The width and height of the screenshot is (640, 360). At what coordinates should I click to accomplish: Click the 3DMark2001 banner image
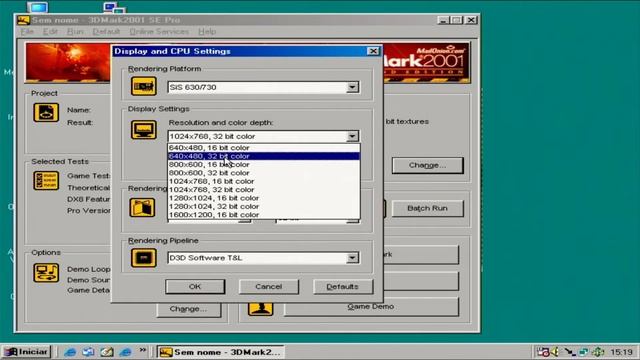(x=427, y=63)
